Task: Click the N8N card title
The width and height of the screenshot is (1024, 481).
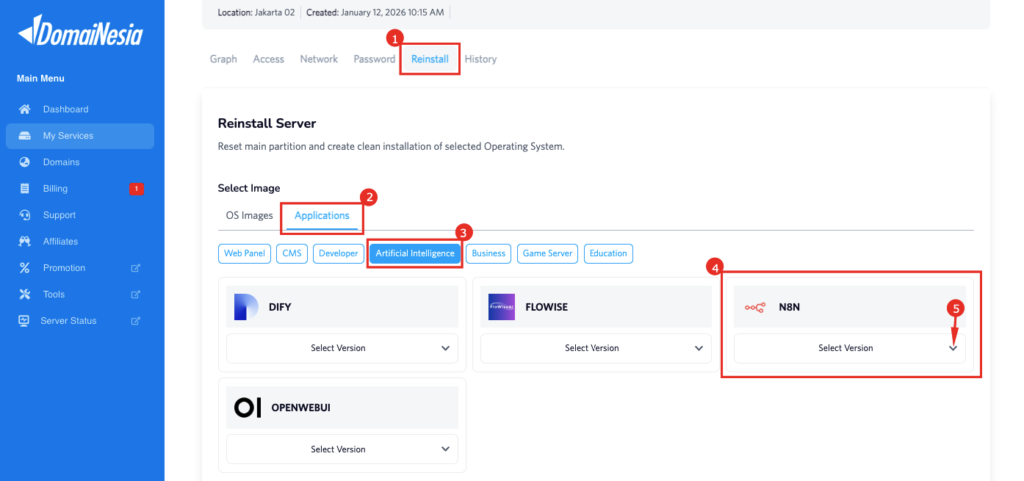Action: coord(790,307)
